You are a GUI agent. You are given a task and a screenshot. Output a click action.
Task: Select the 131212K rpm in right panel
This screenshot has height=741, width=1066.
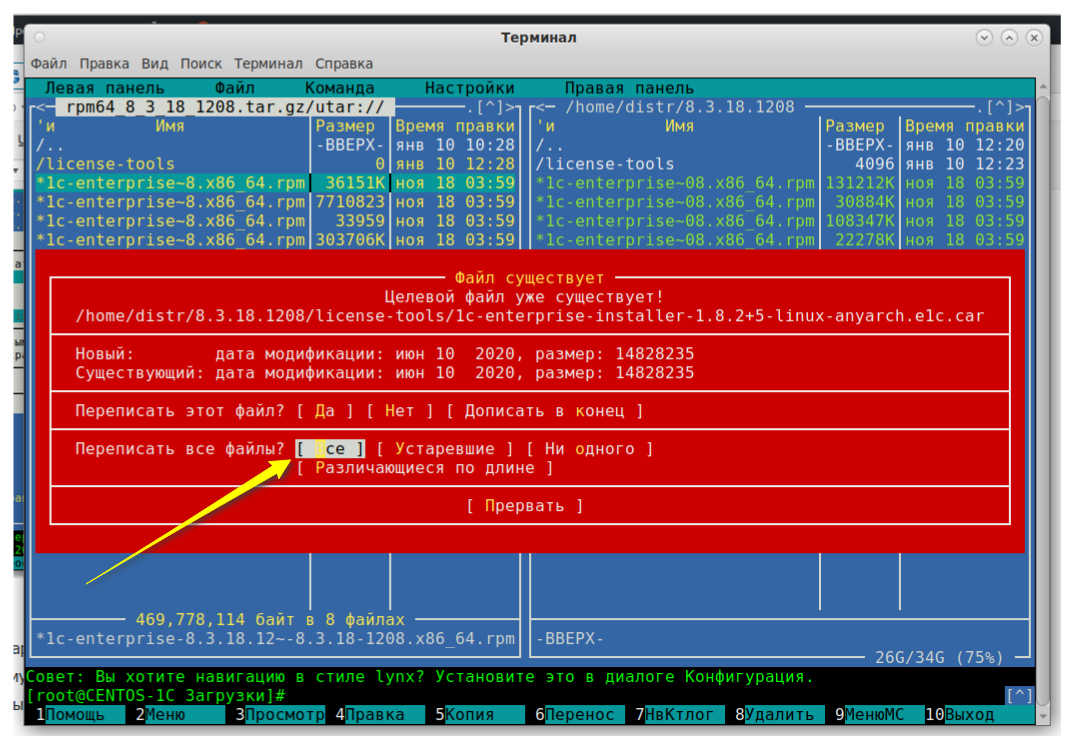(780, 184)
